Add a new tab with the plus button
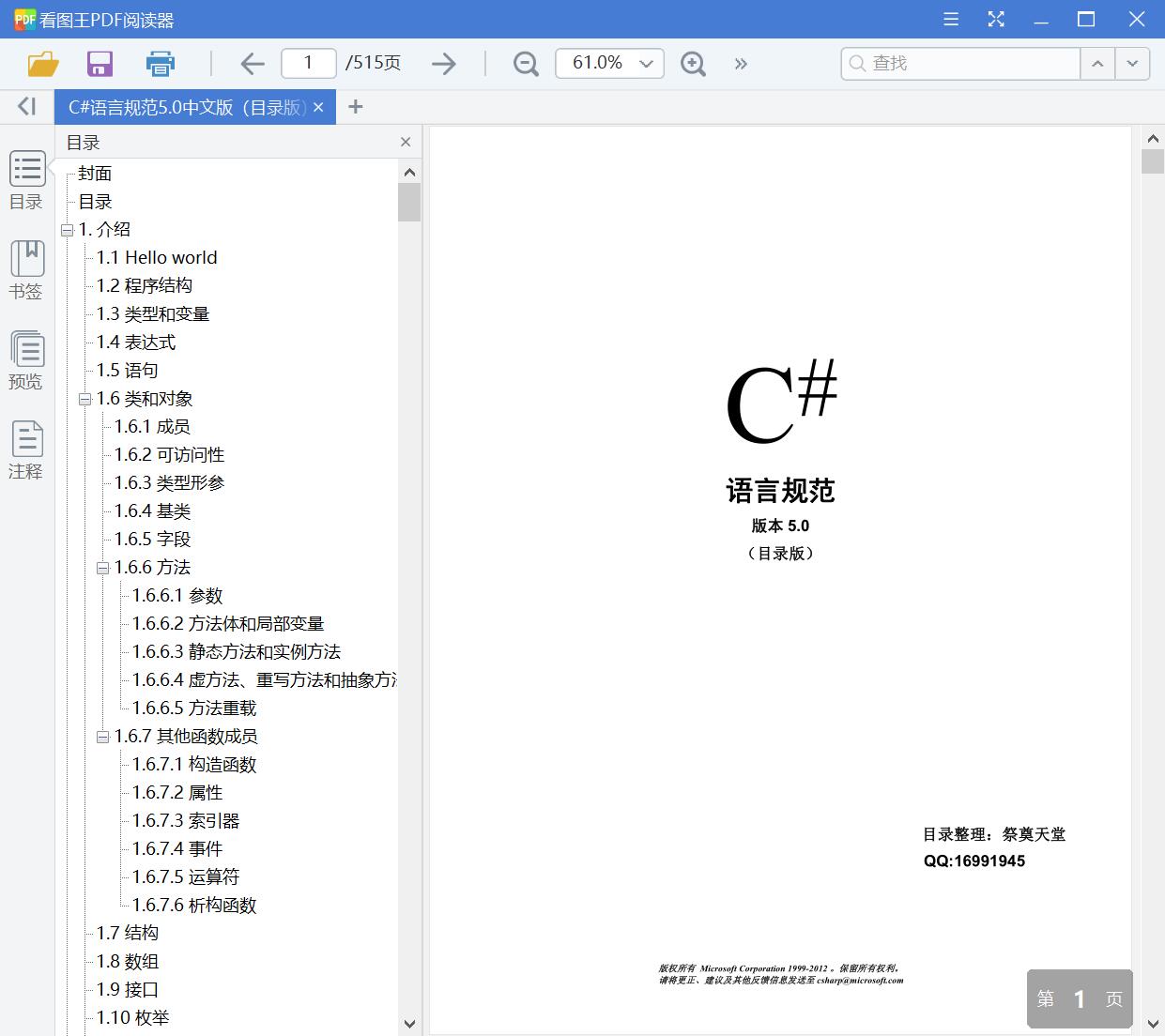1165x1036 pixels. click(x=355, y=106)
